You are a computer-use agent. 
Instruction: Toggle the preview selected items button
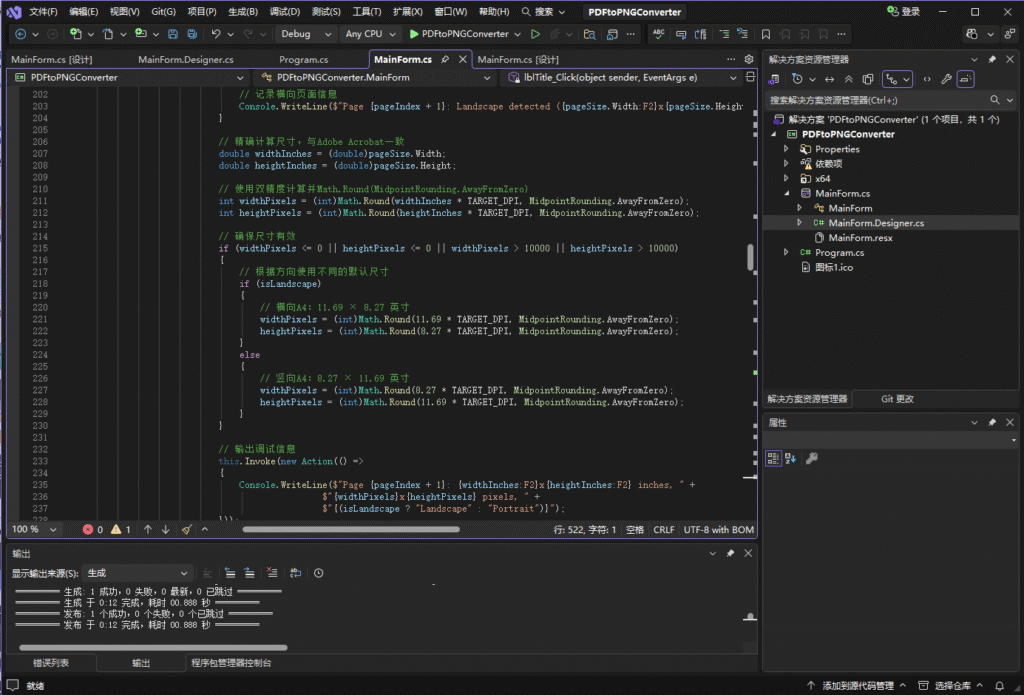pyautogui.click(x=966, y=78)
